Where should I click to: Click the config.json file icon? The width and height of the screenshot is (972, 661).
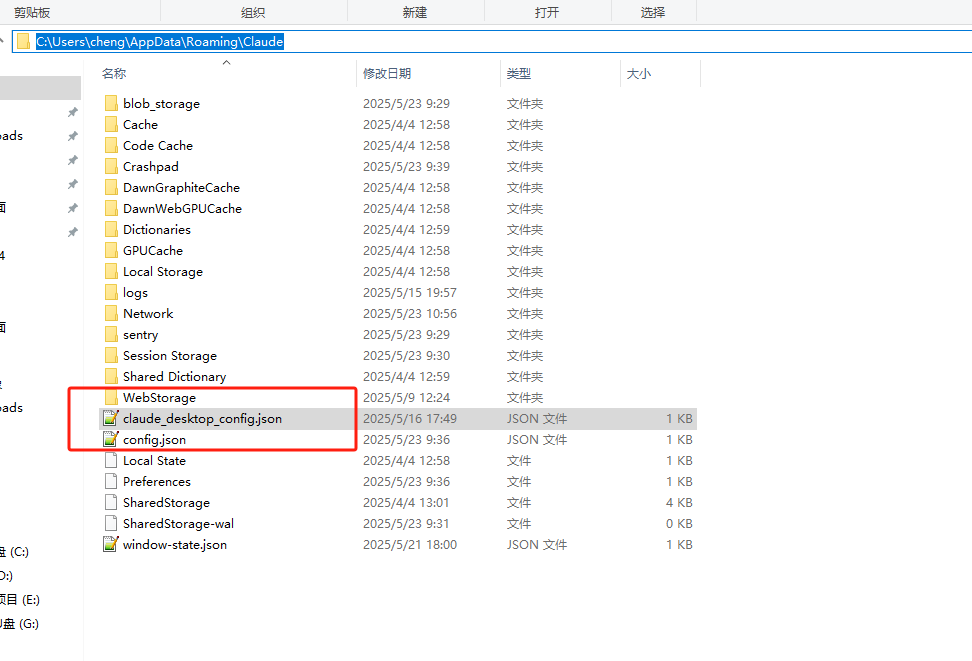pos(110,440)
